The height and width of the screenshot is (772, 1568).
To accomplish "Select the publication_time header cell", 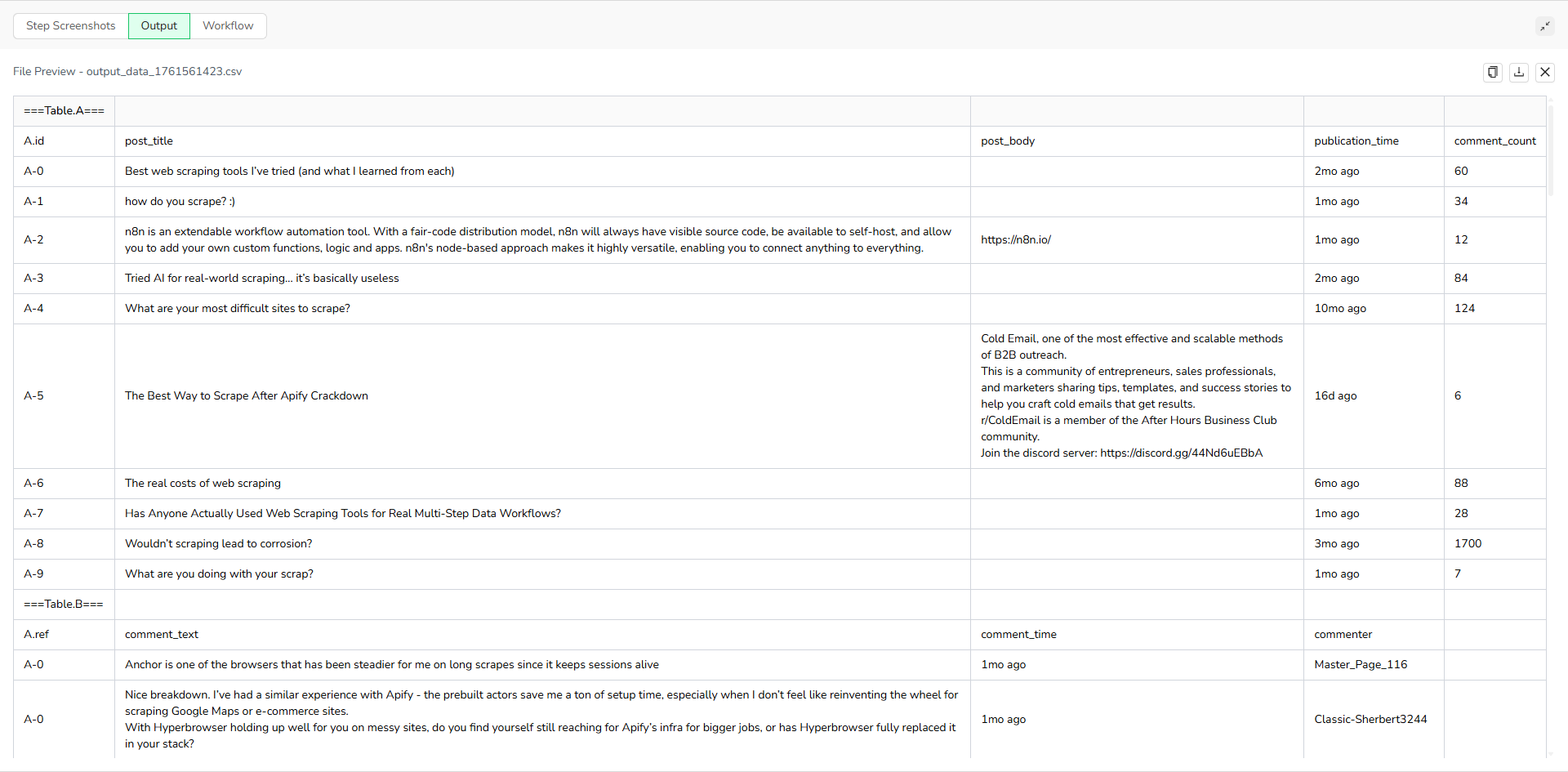I will click(1356, 141).
